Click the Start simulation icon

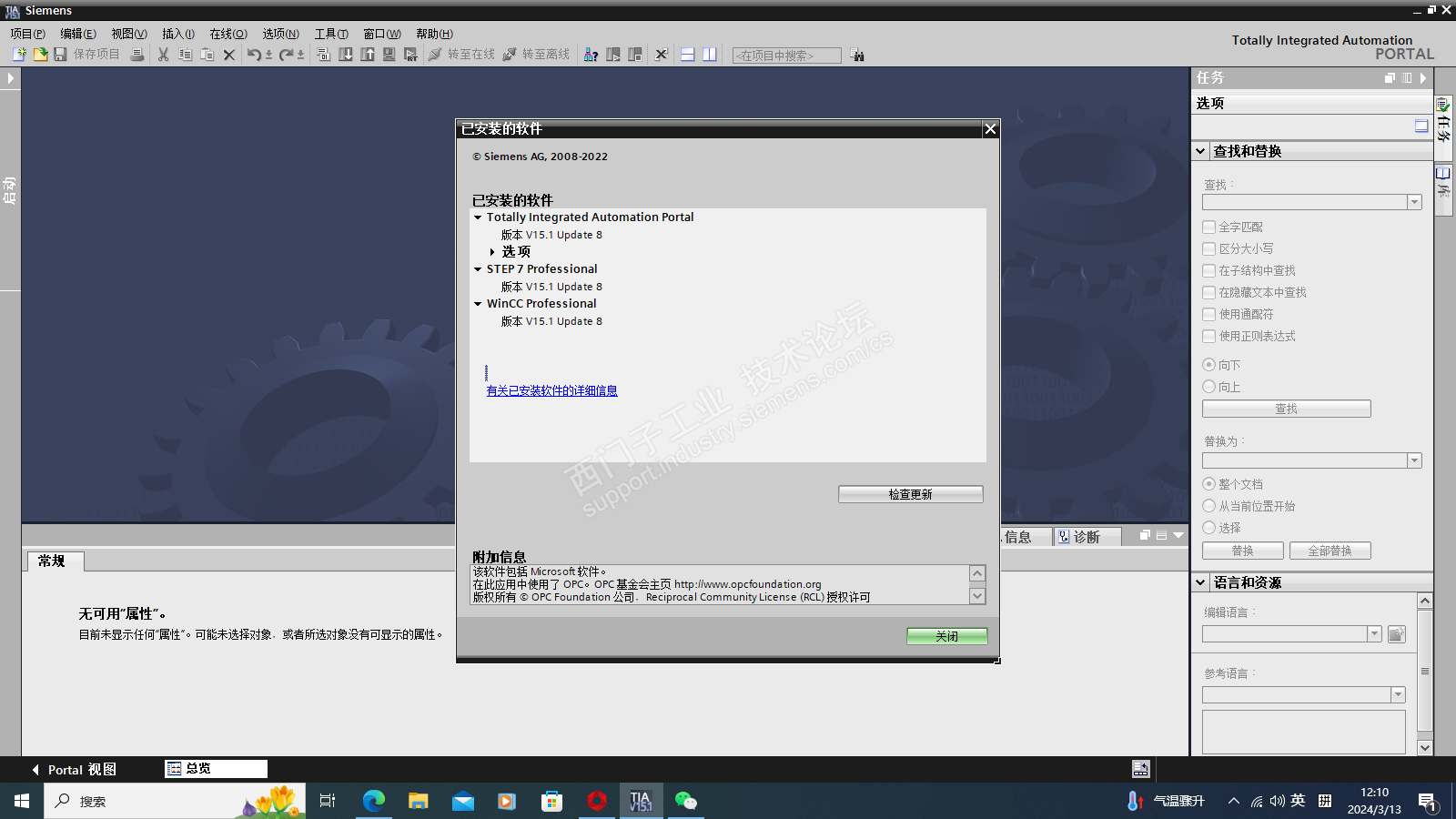pyautogui.click(x=389, y=55)
